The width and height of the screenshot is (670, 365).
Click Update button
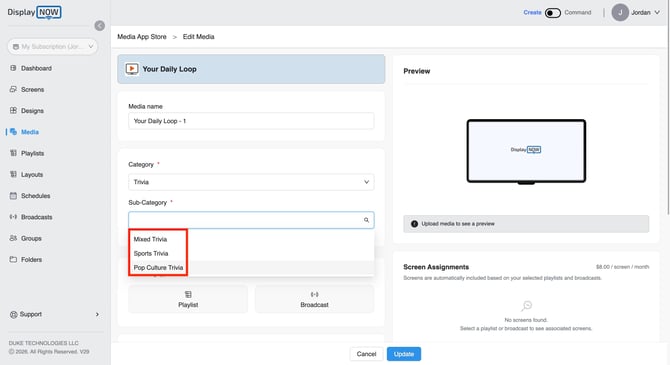click(404, 354)
